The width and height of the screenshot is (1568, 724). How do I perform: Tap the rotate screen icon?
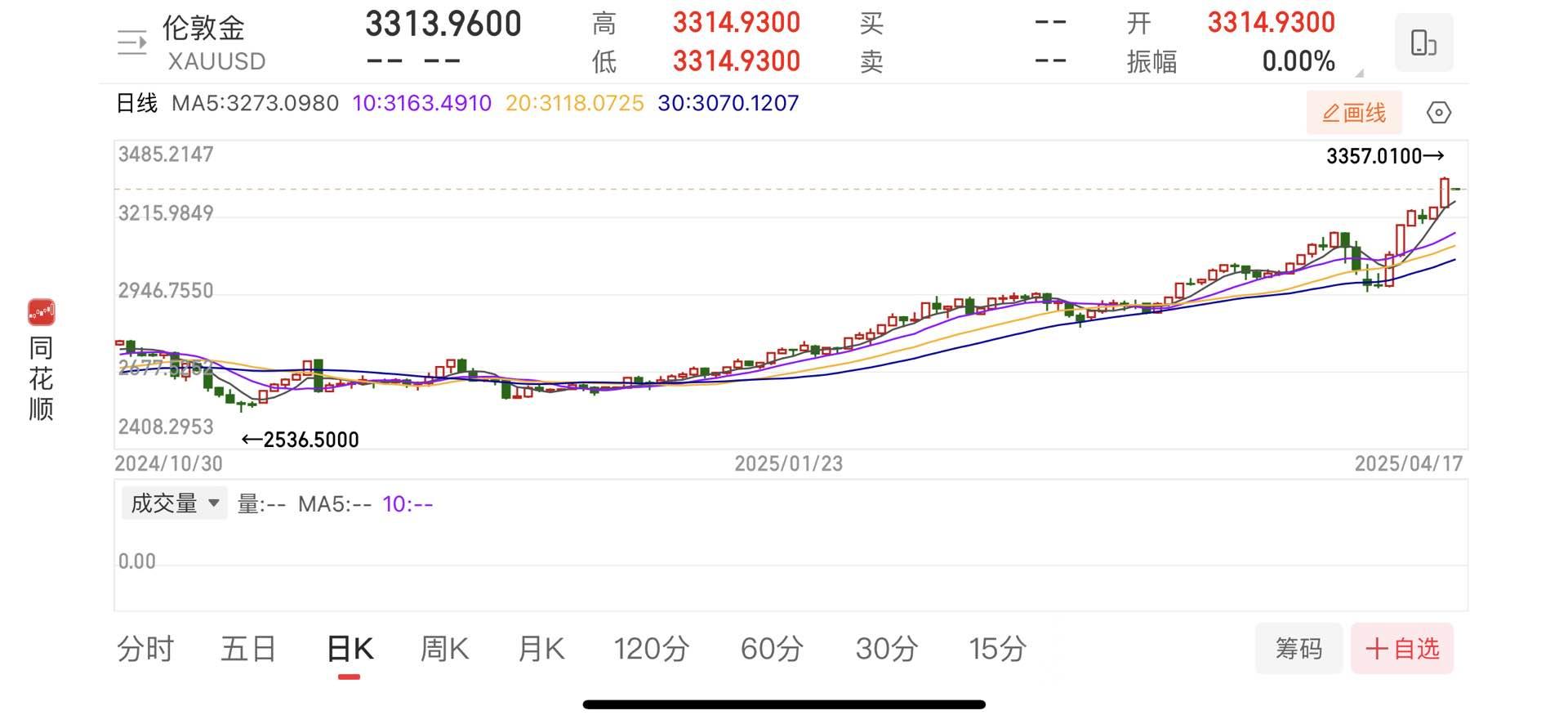click(1423, 42)
